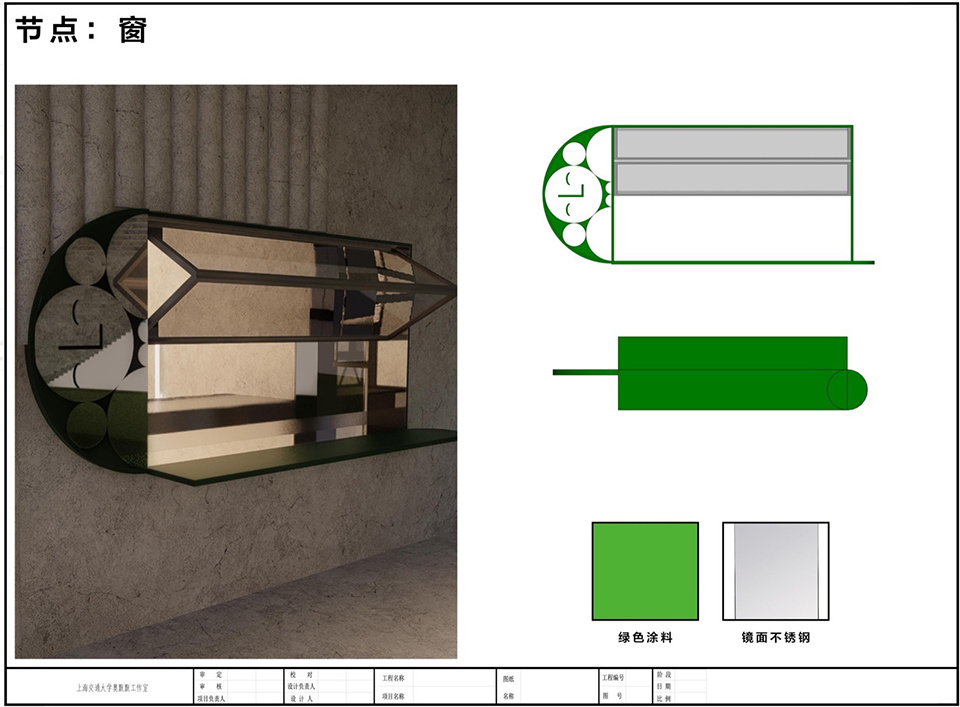Select the green rectangle in plan view
The width and height of the screenshot is (960, 707).
(731, 372)
